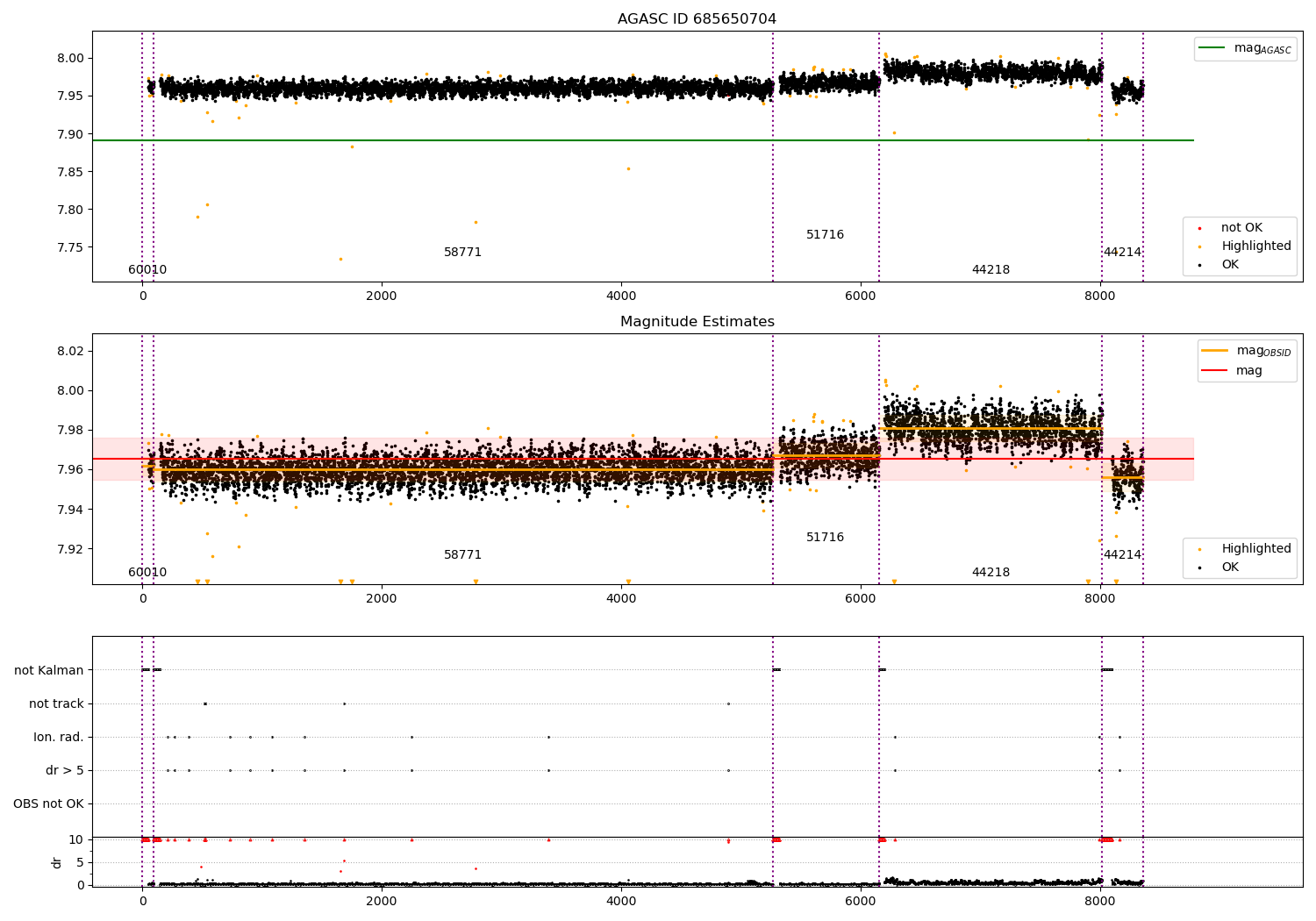Click observation label 58771 in the middle plot
This screenshot has height=921, width=1316.
tap(462, 555)
